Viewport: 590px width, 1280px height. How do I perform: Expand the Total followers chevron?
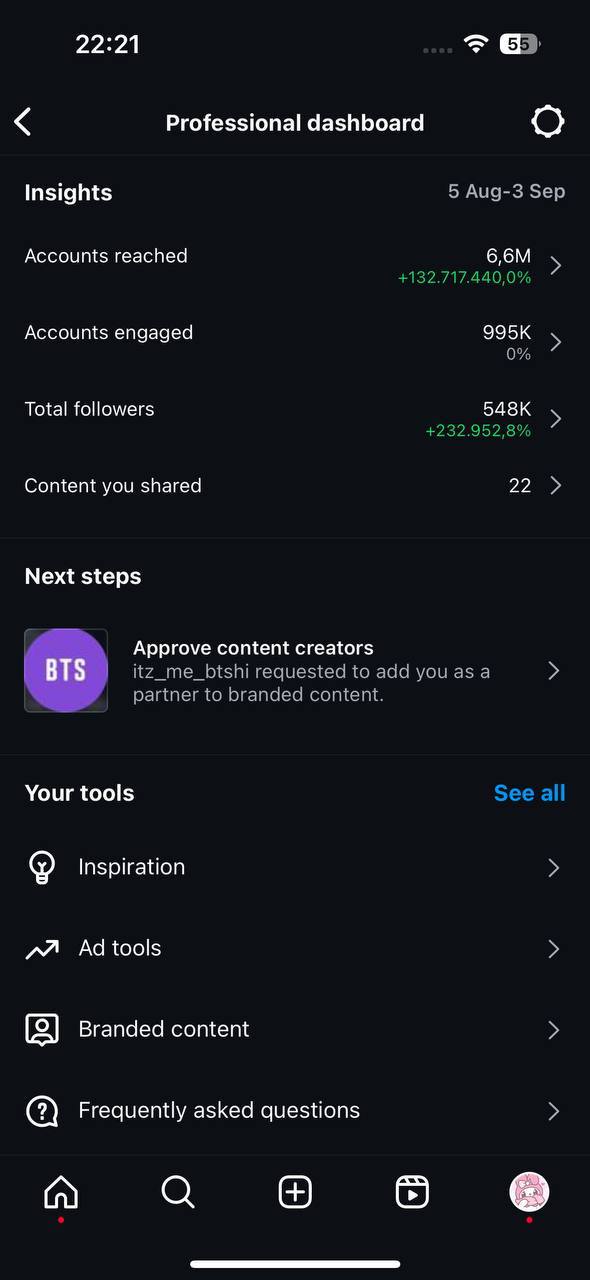point(556,419)
